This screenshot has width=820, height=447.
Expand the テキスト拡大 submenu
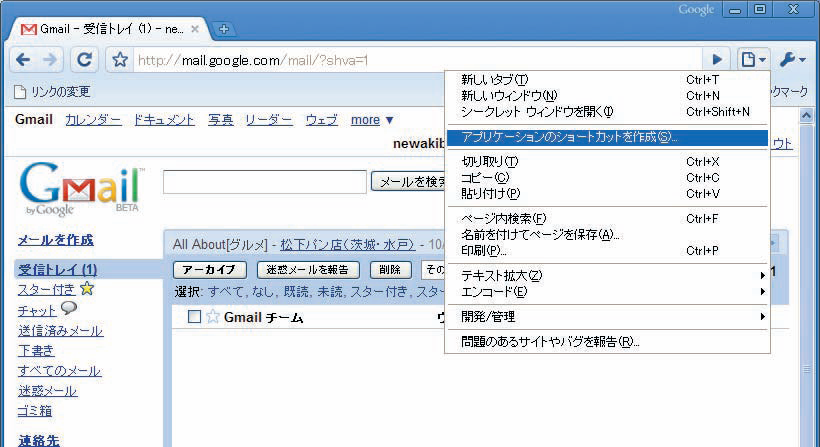pos(607,276)
